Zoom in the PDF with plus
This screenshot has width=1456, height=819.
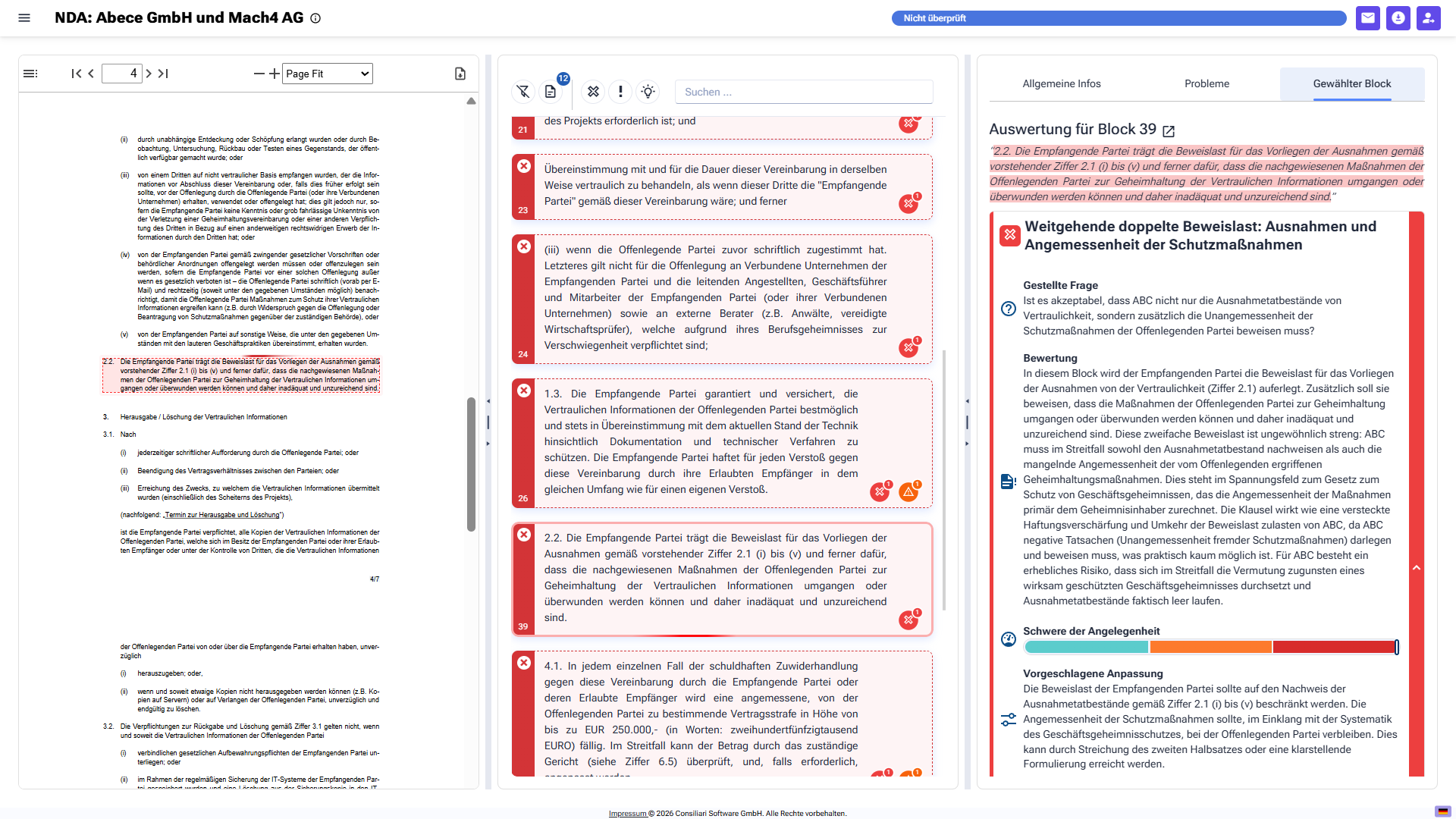[x=275, y=74]
